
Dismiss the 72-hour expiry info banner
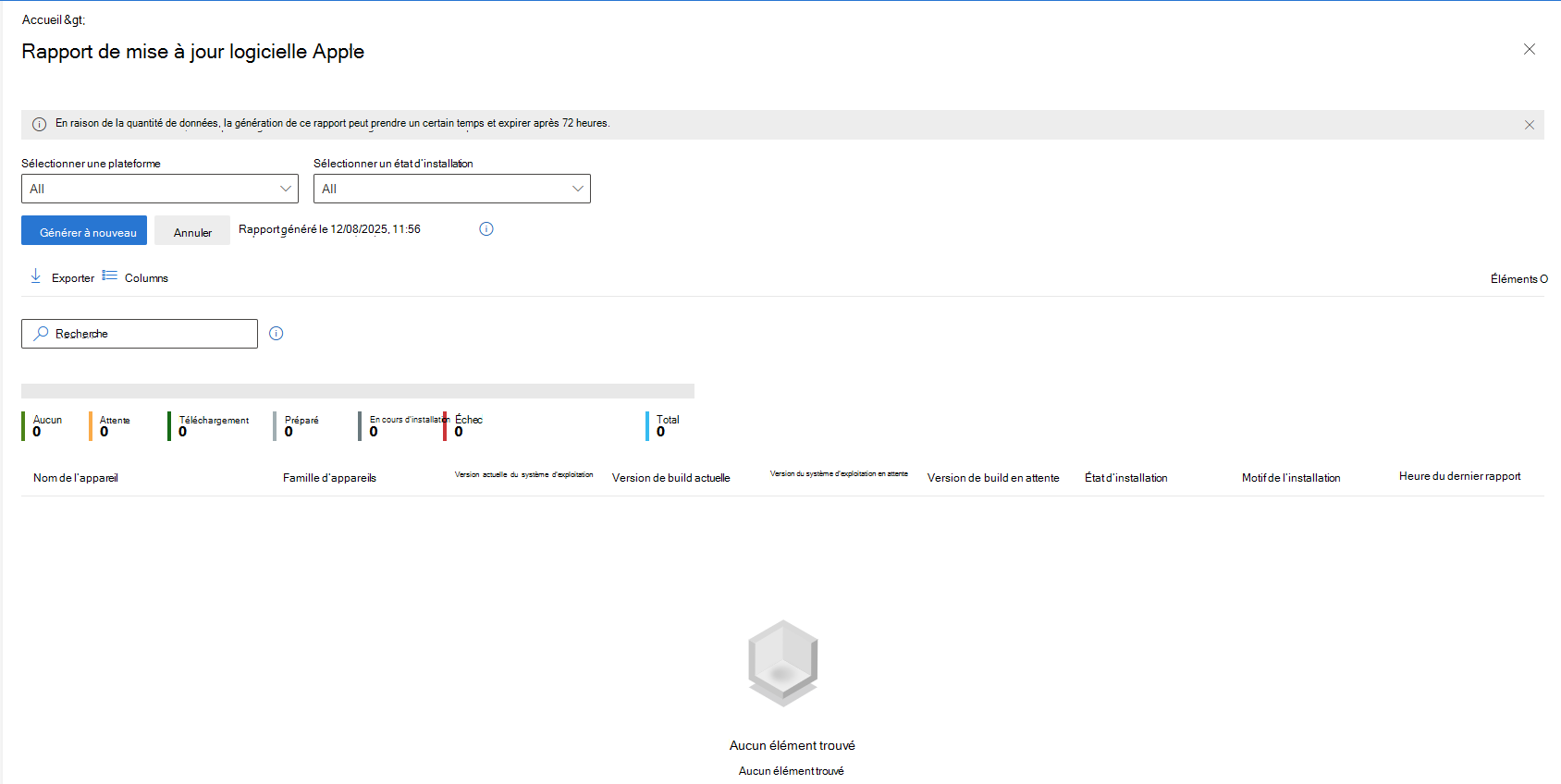(x=1530, y=125)
